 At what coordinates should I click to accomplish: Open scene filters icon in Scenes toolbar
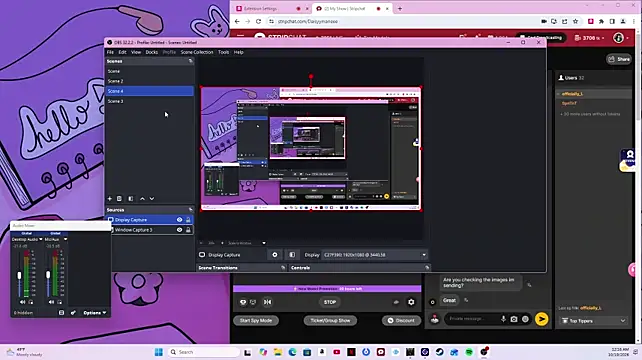click(131, 199)
